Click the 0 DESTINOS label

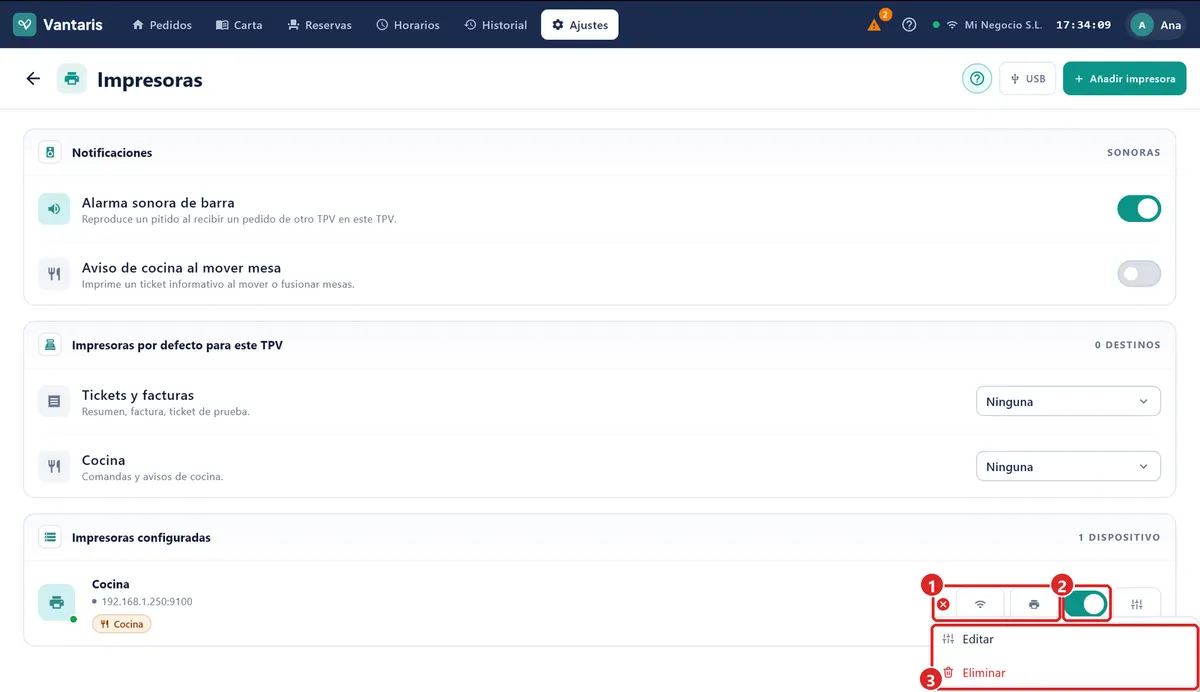click(x=1128, y=345)
